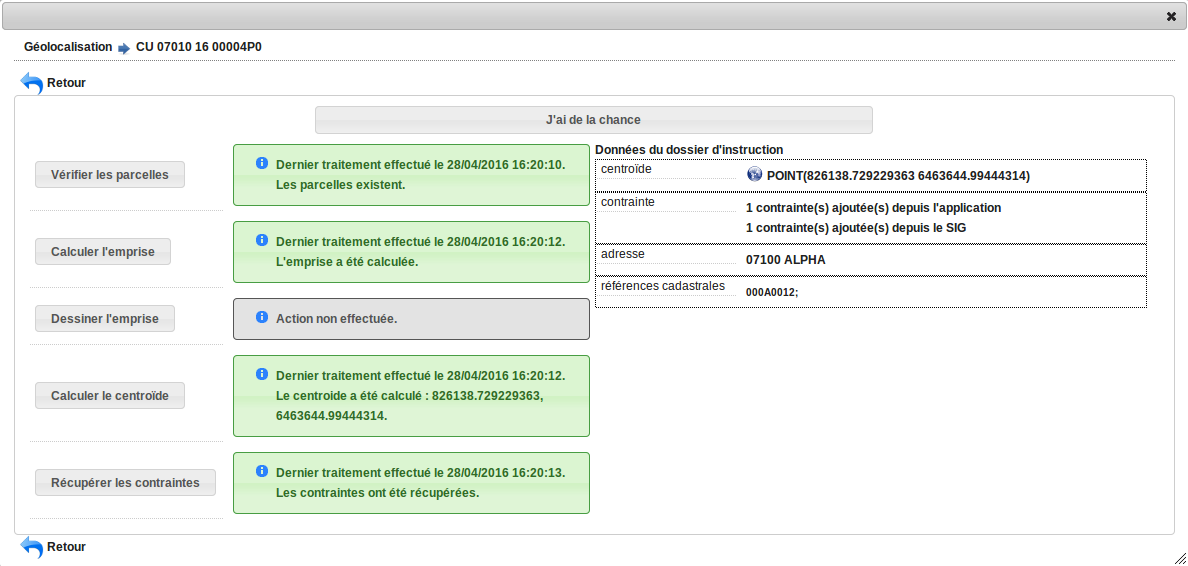1188x566 pixels.
Task: Click info icon in emprise calculée message
Action: coord(262,240)
